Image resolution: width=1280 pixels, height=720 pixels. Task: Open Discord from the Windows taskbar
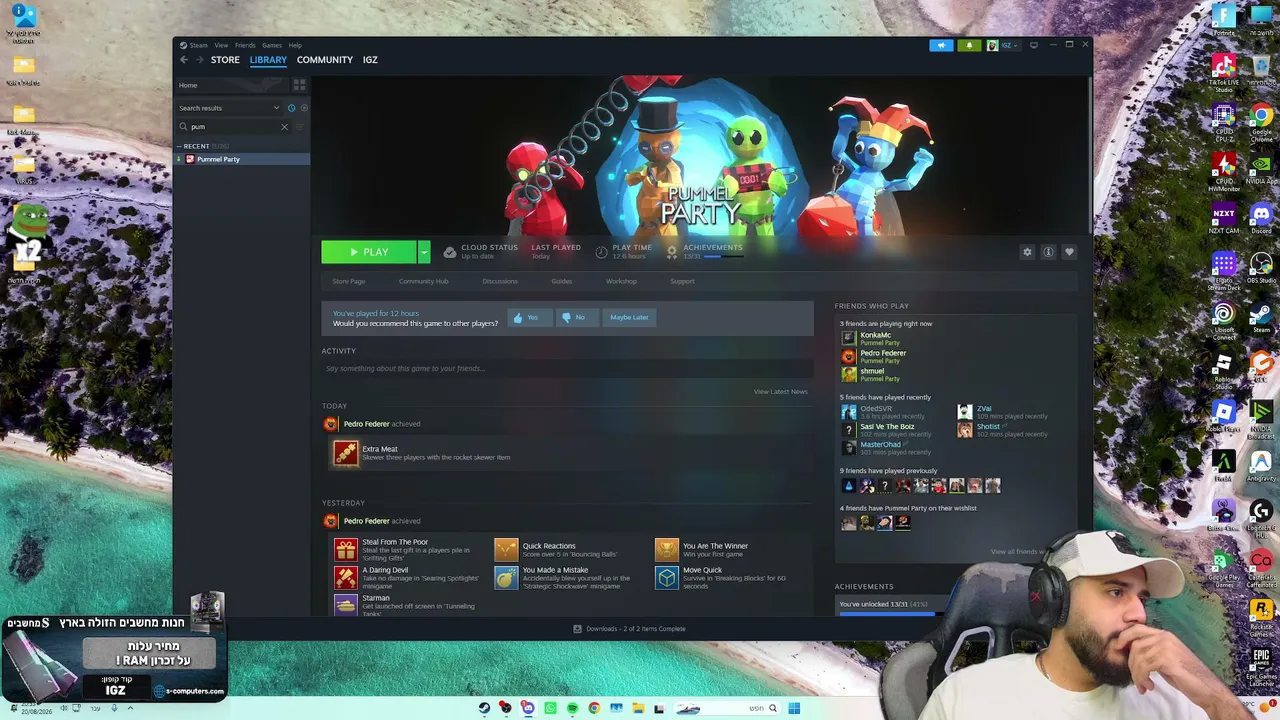(527, 708)
